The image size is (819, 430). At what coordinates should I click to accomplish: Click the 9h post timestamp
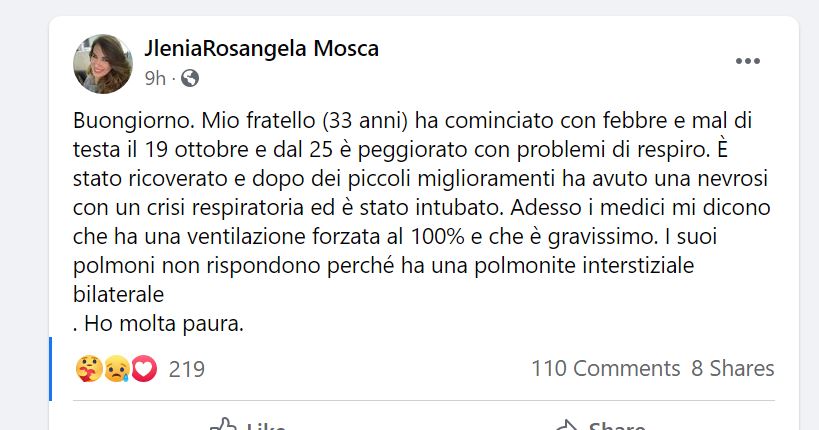(155, 78)
